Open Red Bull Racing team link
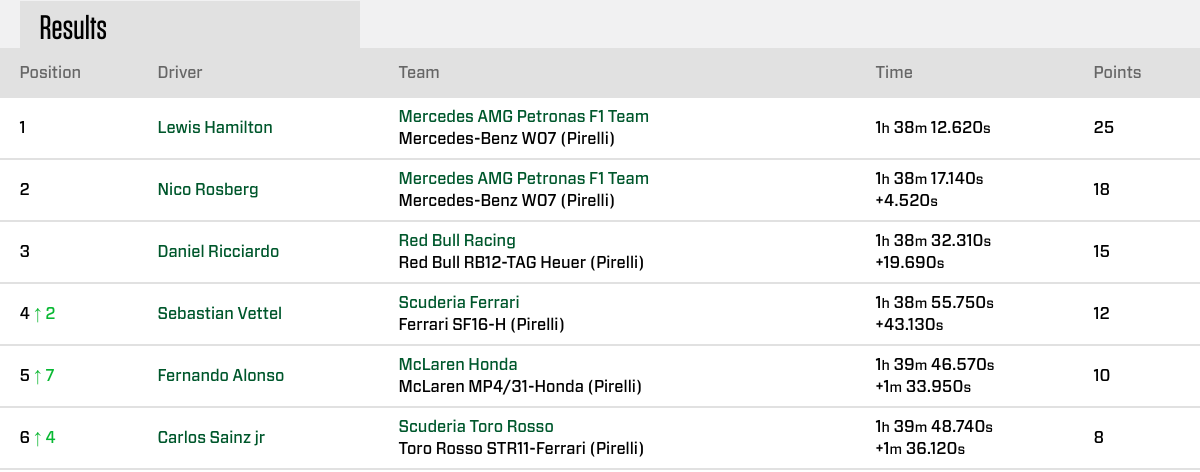This screenshot has height=472, width=1200. point(457,240)
